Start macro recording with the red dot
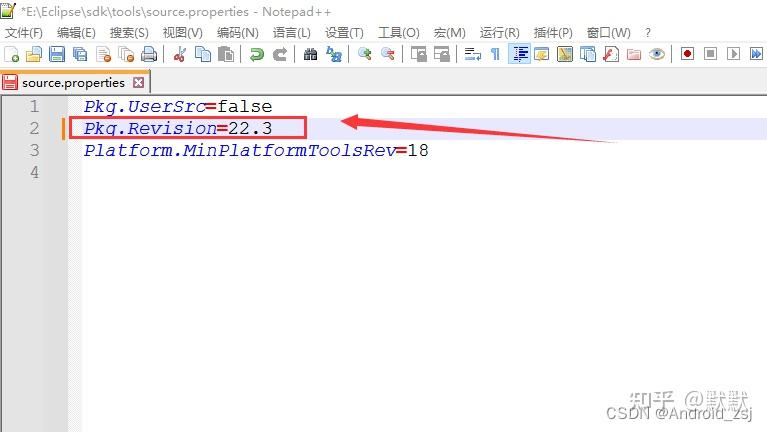The height and width of the screenshot is (432, 767). pyautogui.click(x=687, y=54)
